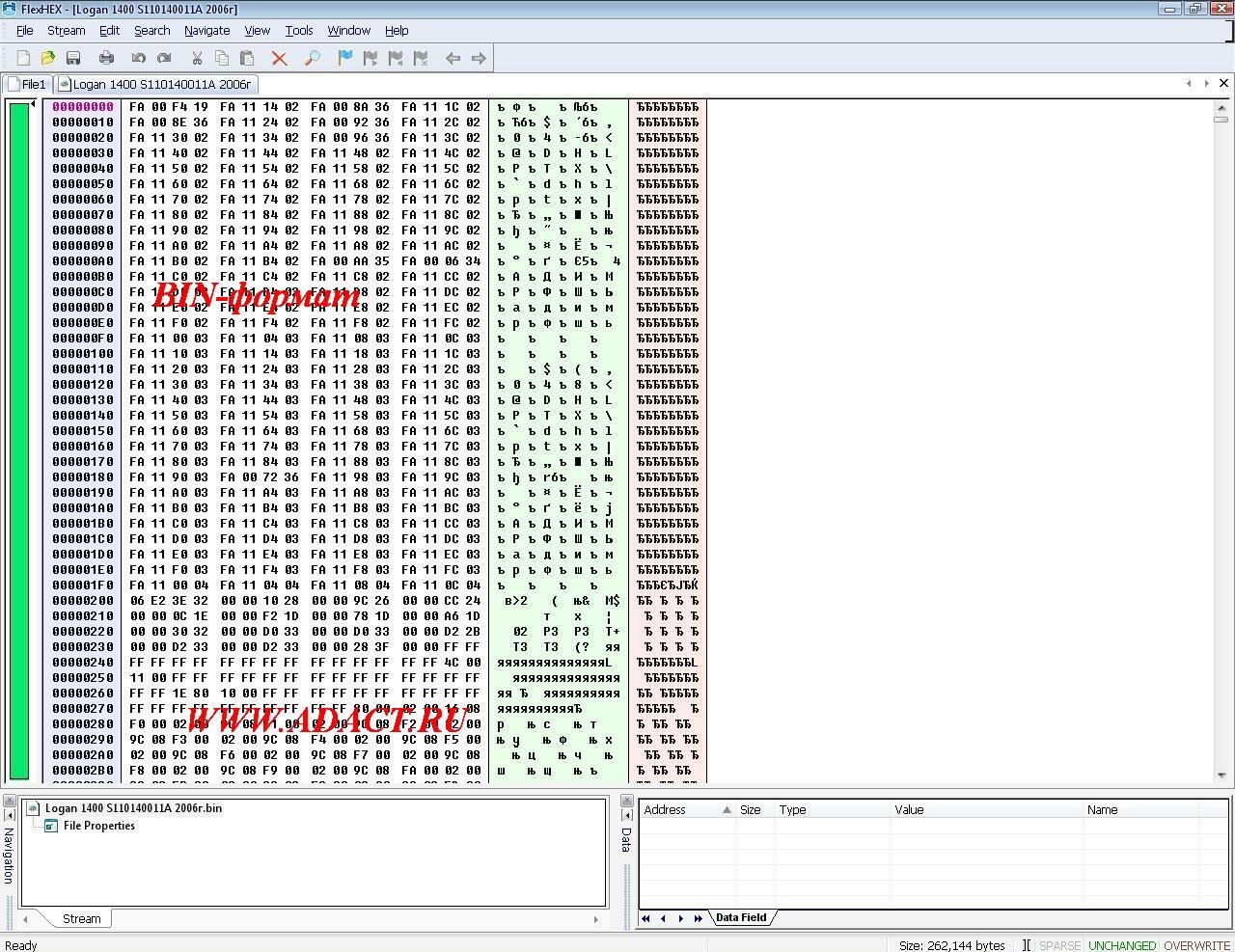Screen dimensions: 1235x952
Task: Jump to last data field sheet
Action: 698,918
